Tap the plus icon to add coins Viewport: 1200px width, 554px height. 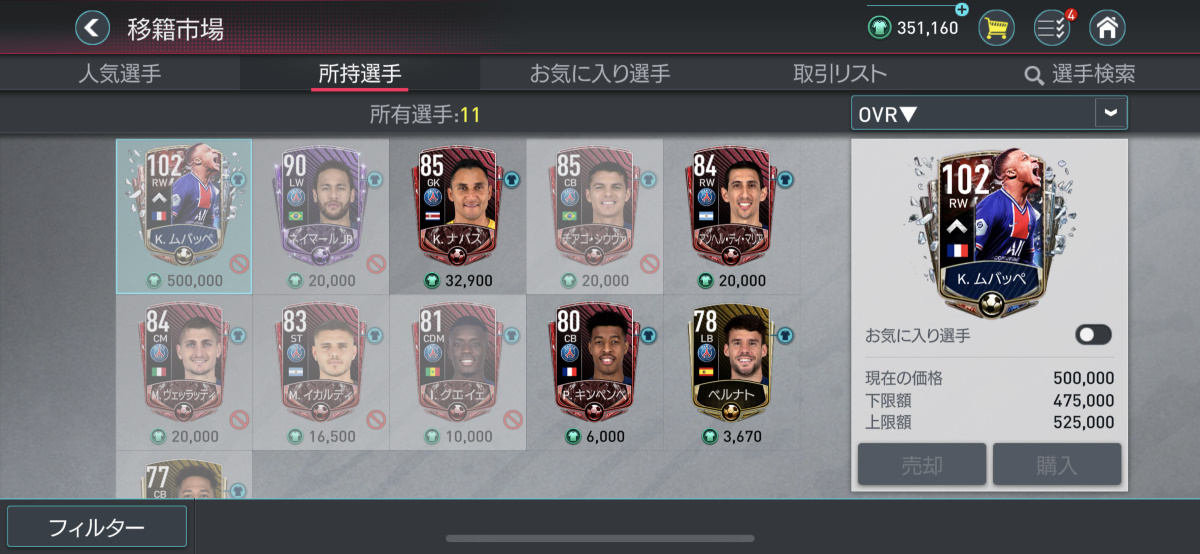tap(962, 9)
